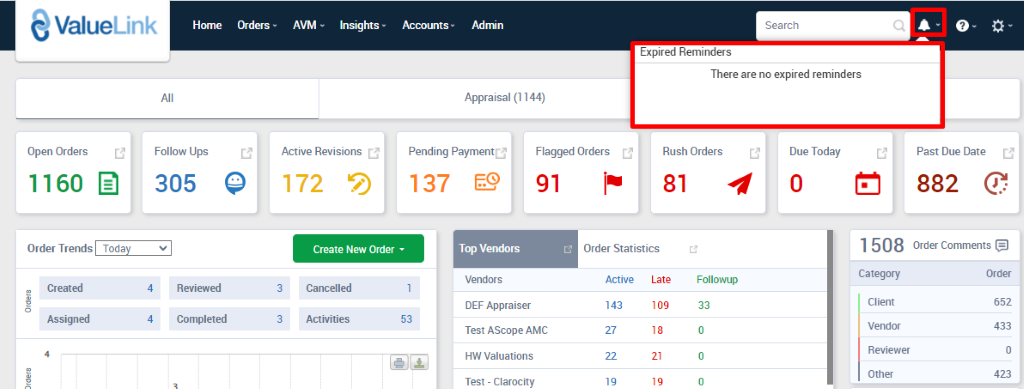
Task: Click the 1508 Order Comments total
Action: pos(882,245)
